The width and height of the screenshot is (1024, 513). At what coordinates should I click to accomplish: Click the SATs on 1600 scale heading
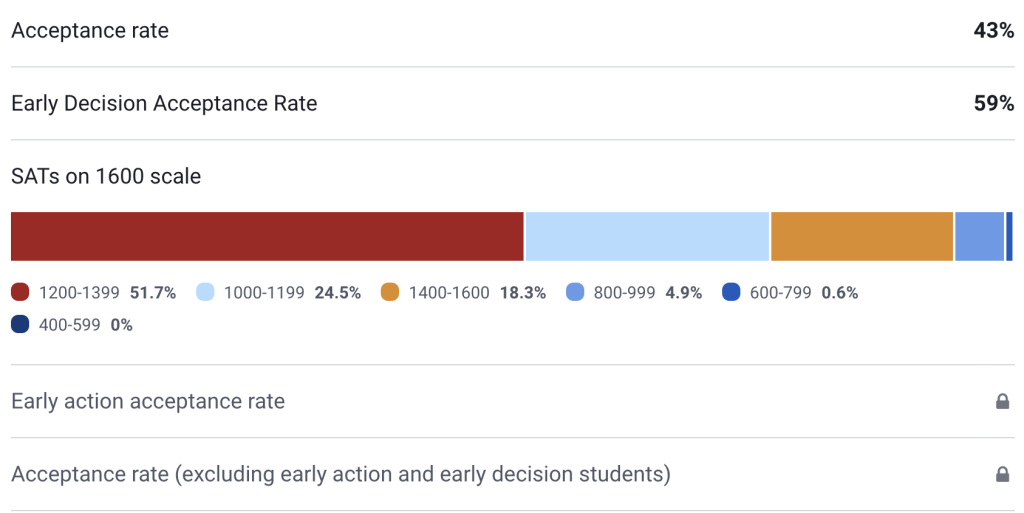click(106, 177)
